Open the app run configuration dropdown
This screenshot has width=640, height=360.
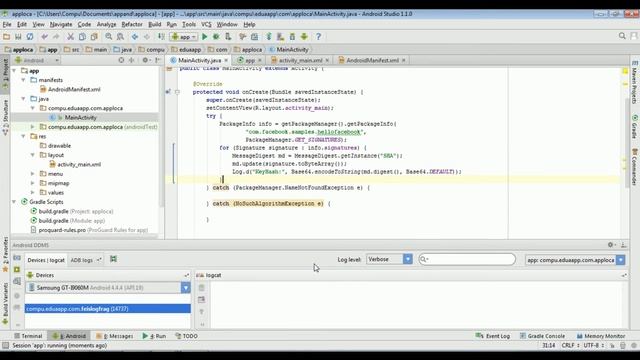coord(184,37)
